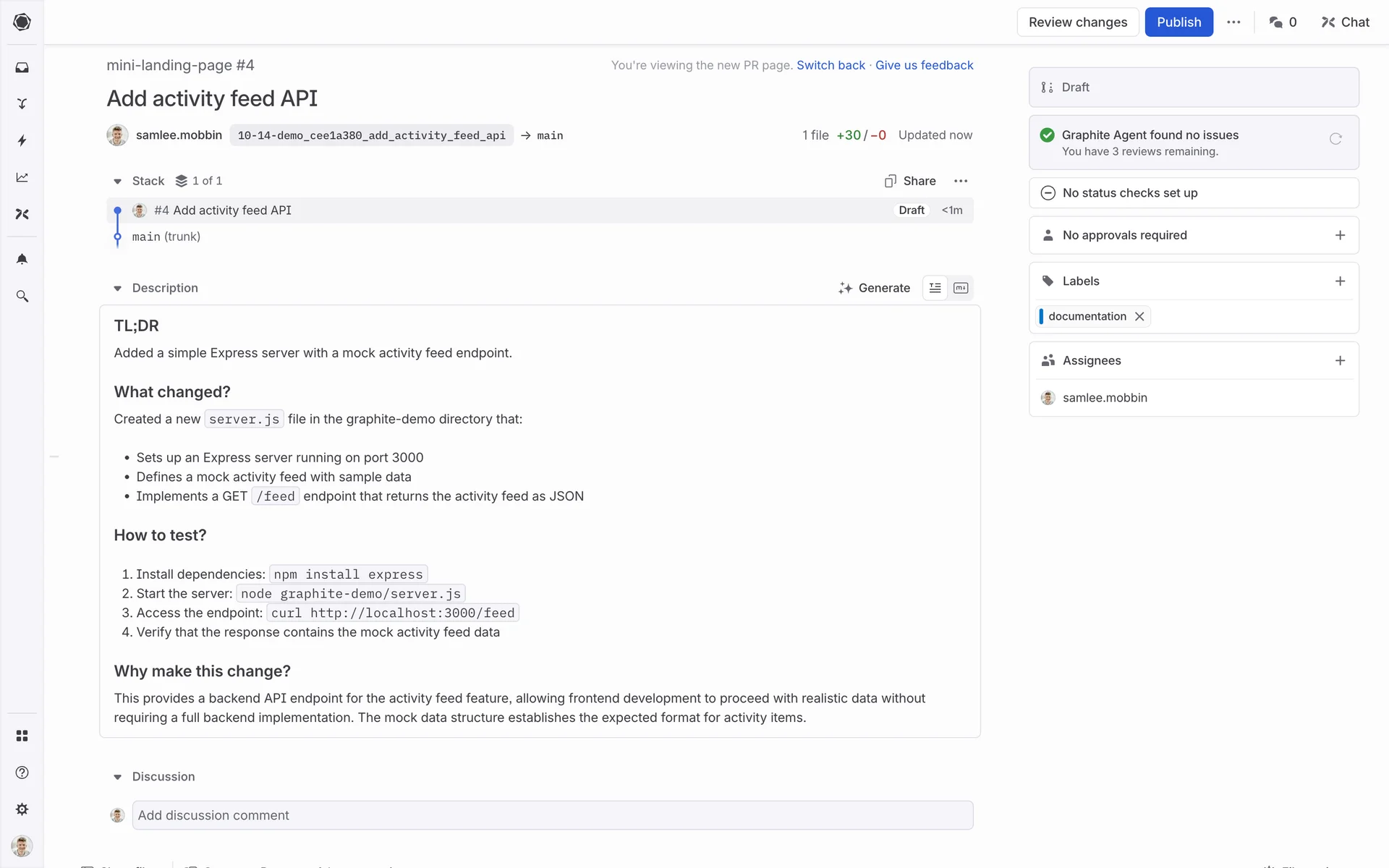Collapse the Description section
1389x868 pixels.
tap(117, 288)
